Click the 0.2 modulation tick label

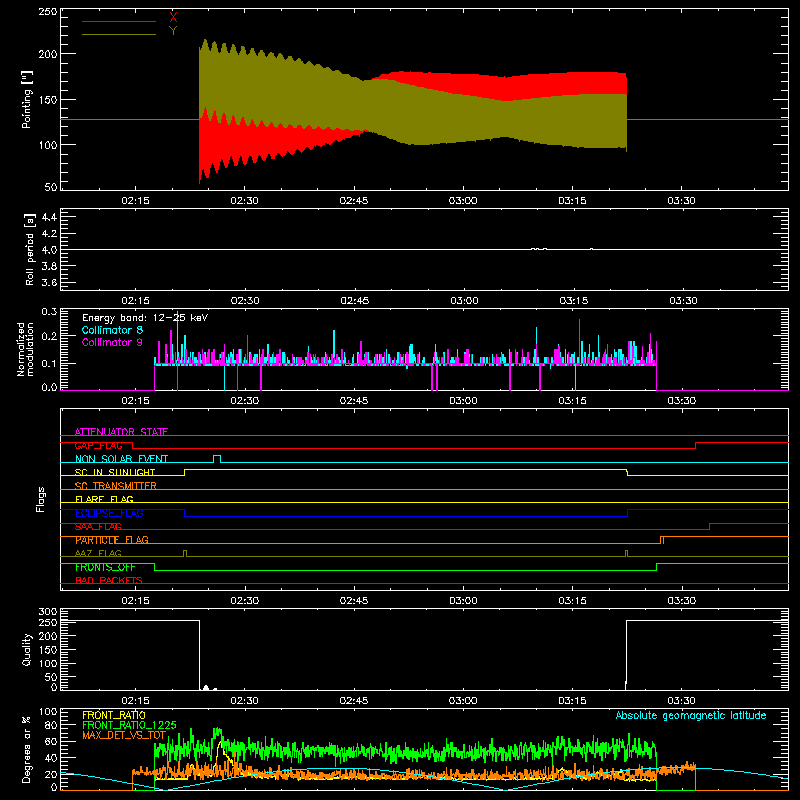pyautogui.click(x=49, y=336)
